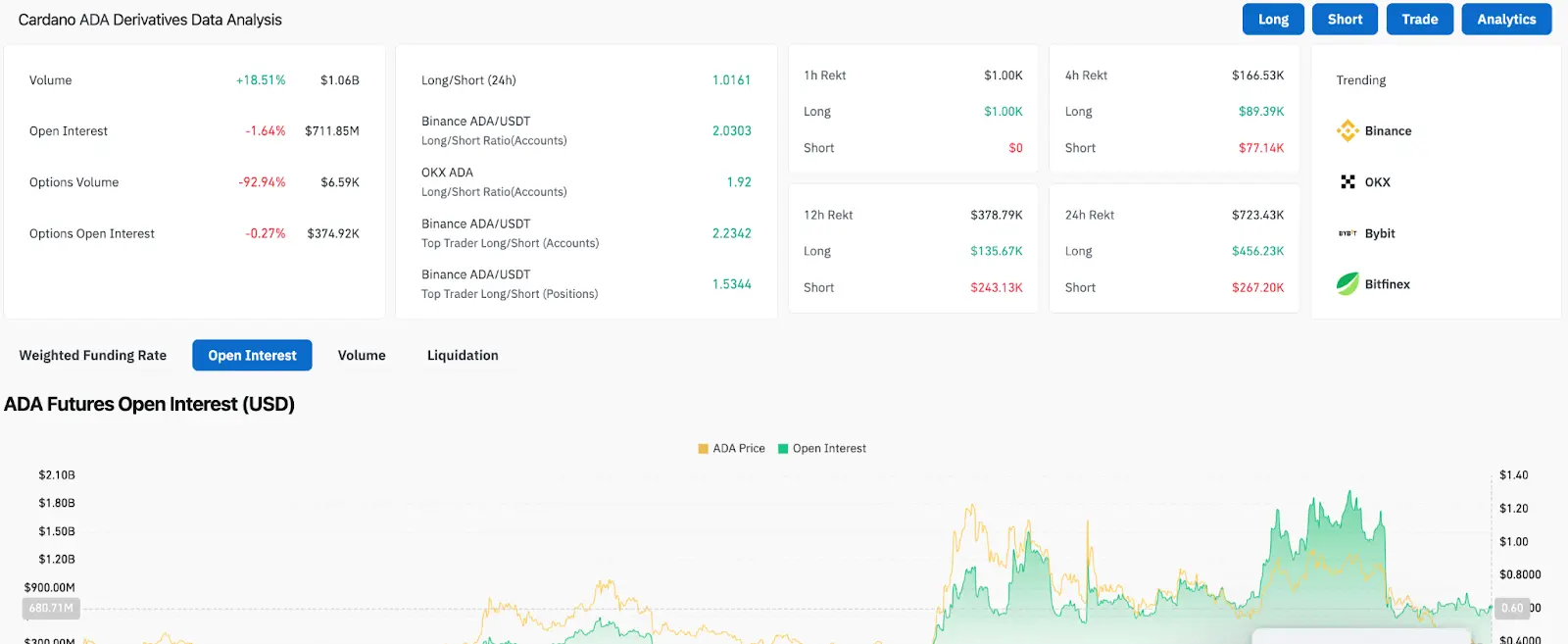Select the Open Interest tab
This screenshot has width=1568, height=644.
click(252, 356)
